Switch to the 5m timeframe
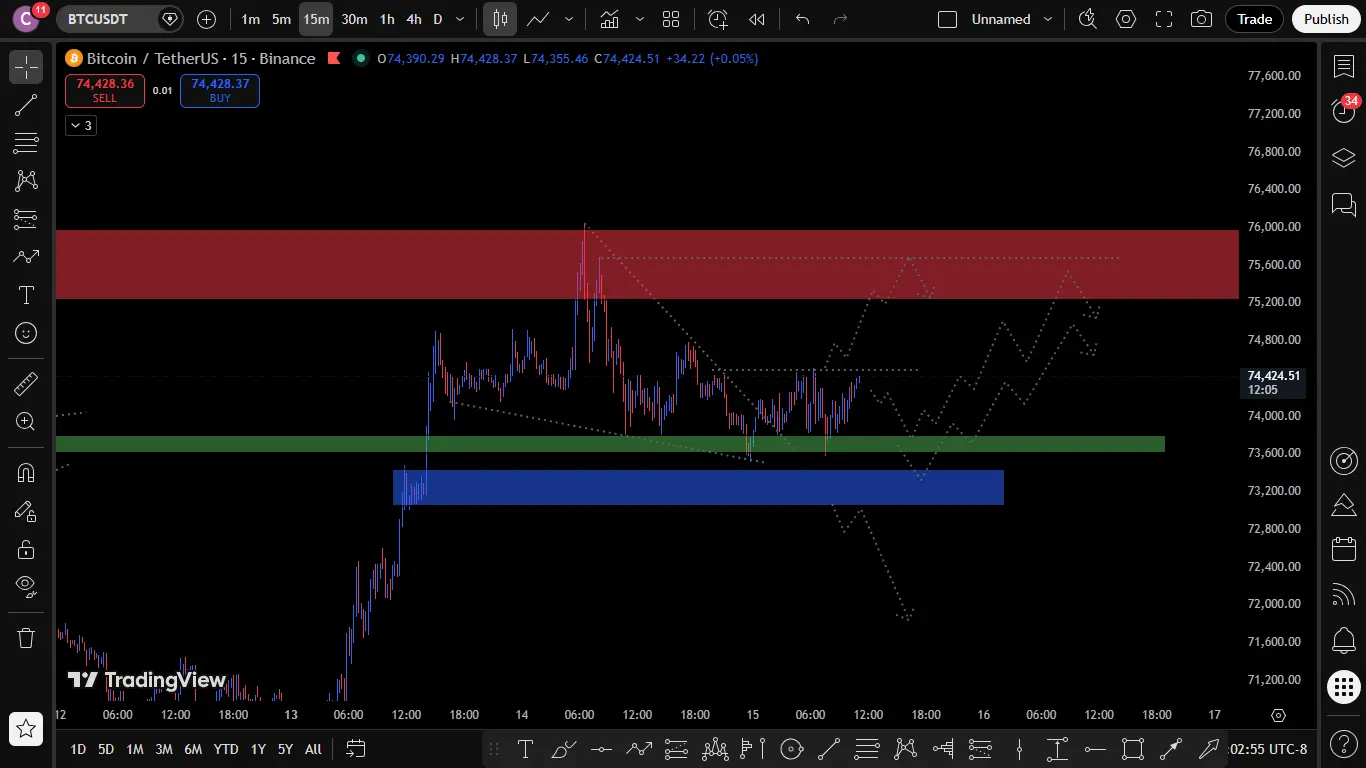 [x=281, y=19]
